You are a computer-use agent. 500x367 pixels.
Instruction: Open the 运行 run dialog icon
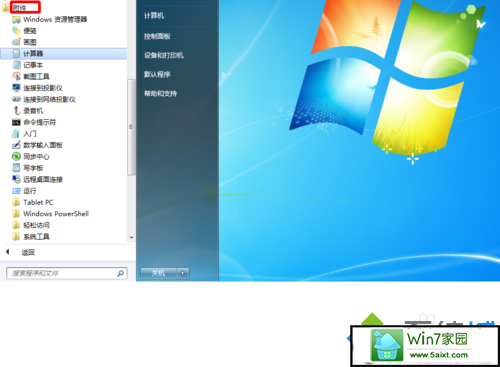pos(16,191)
